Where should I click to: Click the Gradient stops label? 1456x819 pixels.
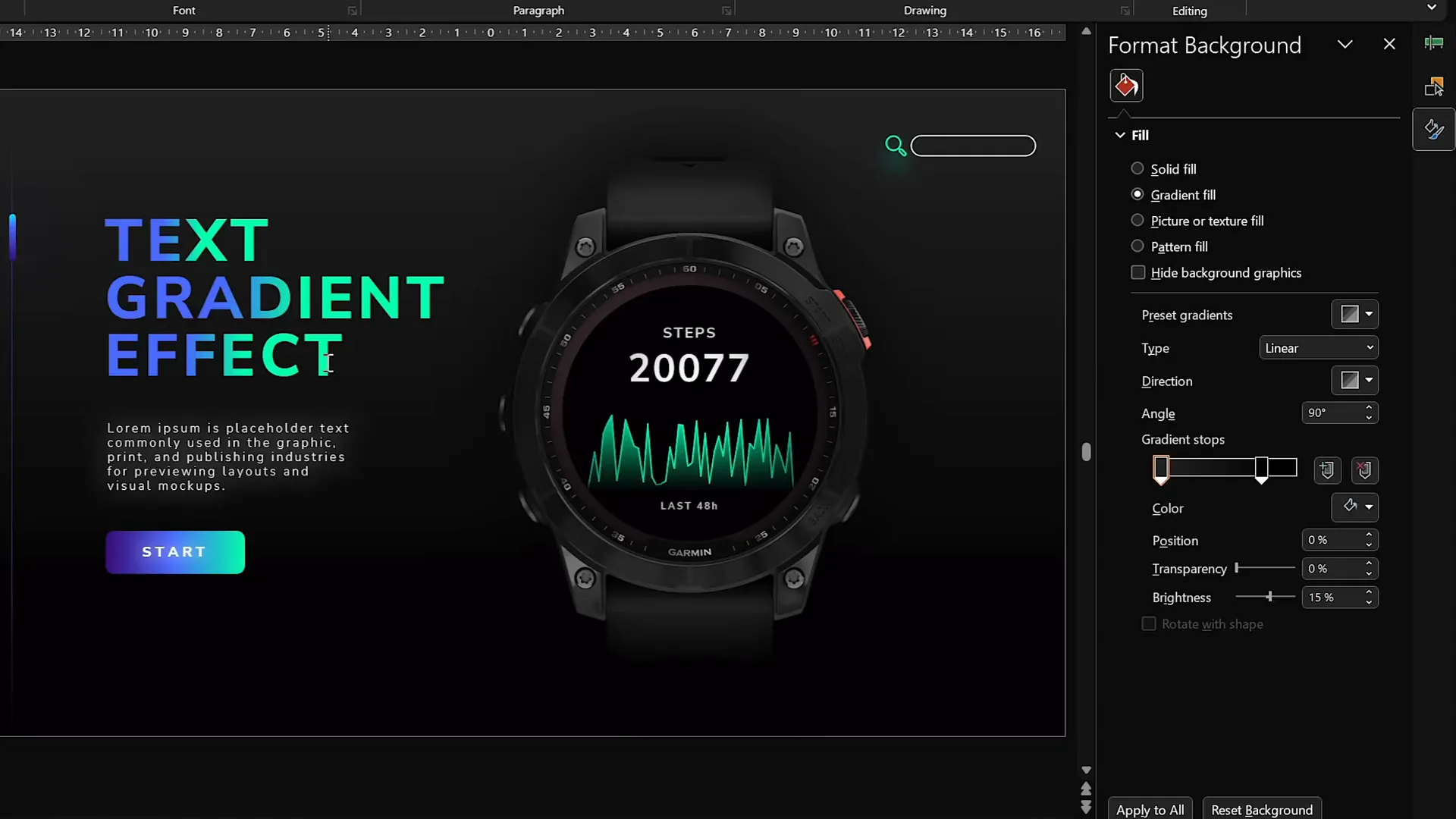click(x=1183, y=439)
